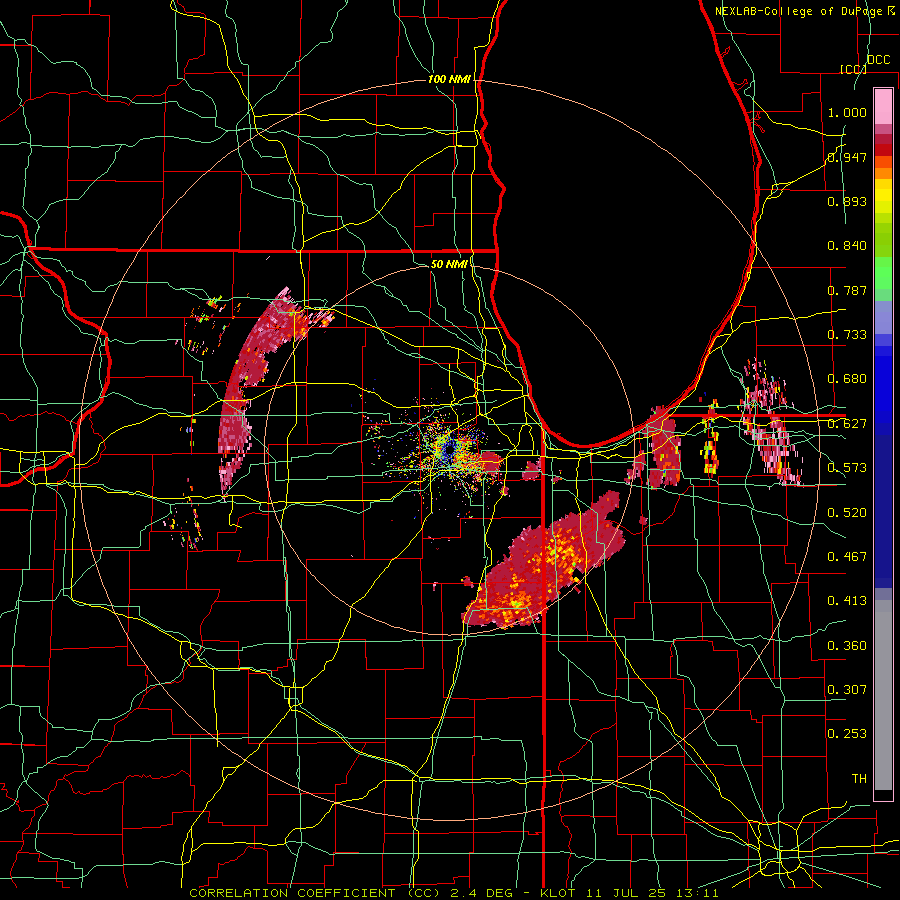Click the 50 NMI range ring label
The image size is (900, 900).
[x=449, y=264]
